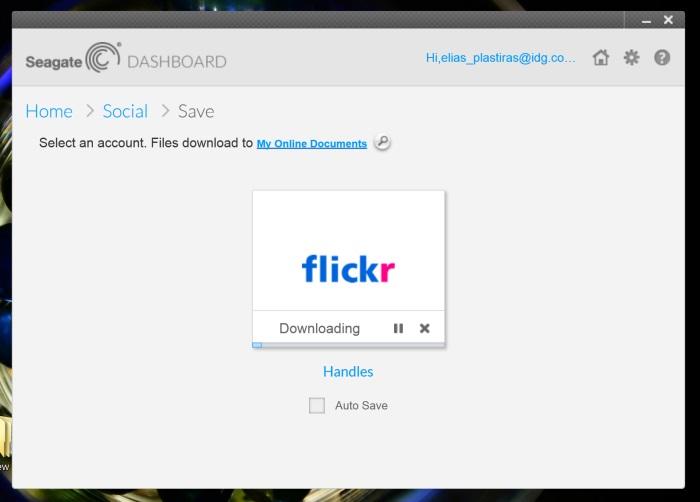This screenshot has width=700, height=502.
Task: Open the Handles account link
Action: tap(348, 372)
